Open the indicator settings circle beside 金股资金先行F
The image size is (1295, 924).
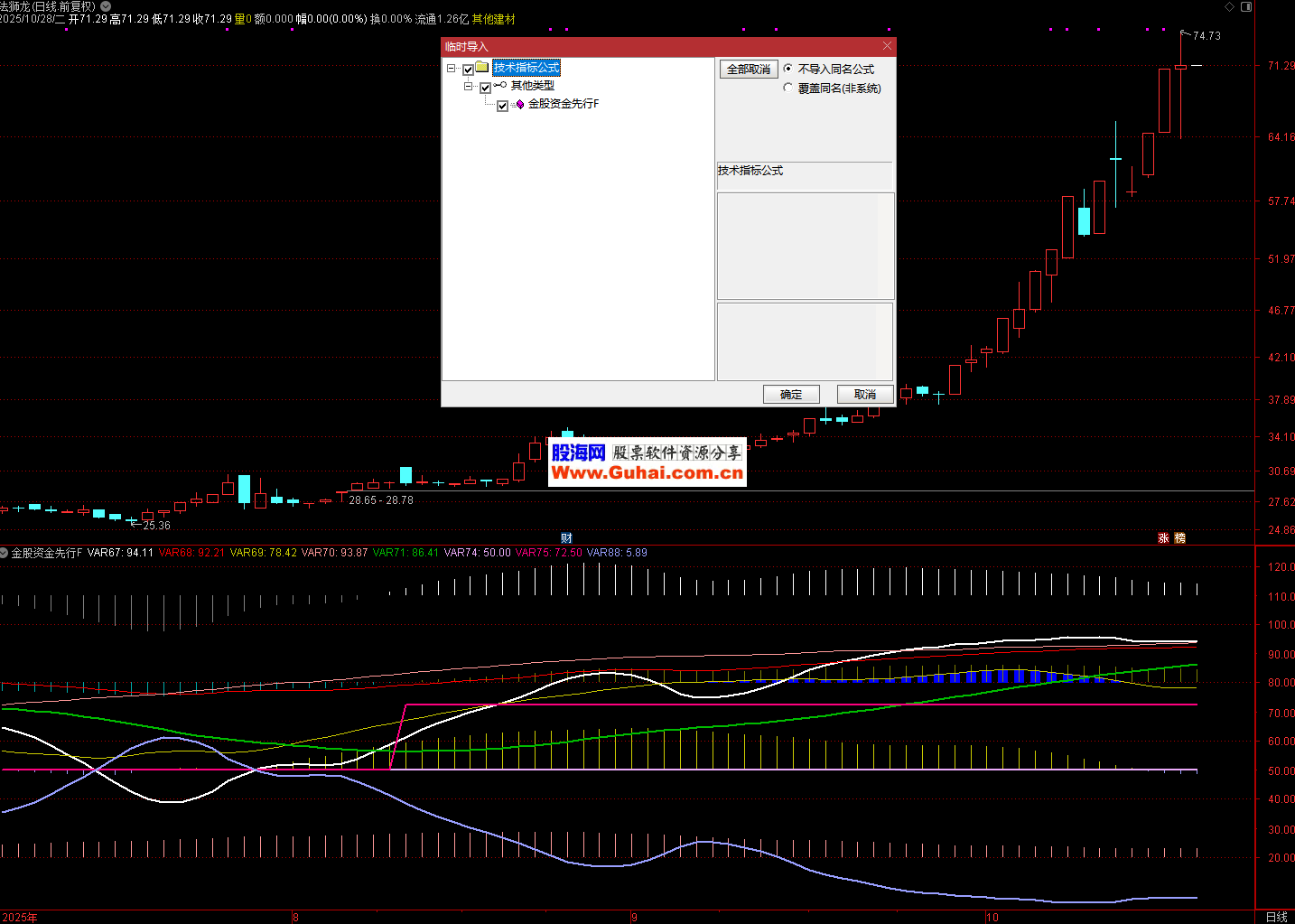[5, 553]
